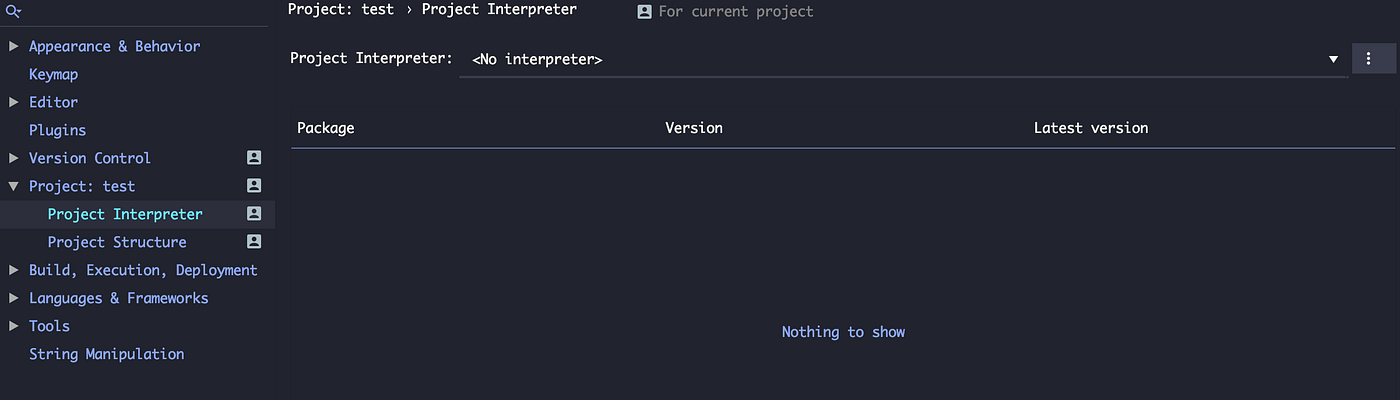Open the Keymap settings page
This screenshot has width=1400, height=400.
tap(53, 74)
